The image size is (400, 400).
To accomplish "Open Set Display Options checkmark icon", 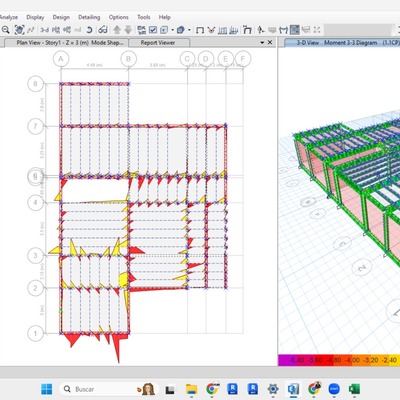I will [x=153, y=30].
